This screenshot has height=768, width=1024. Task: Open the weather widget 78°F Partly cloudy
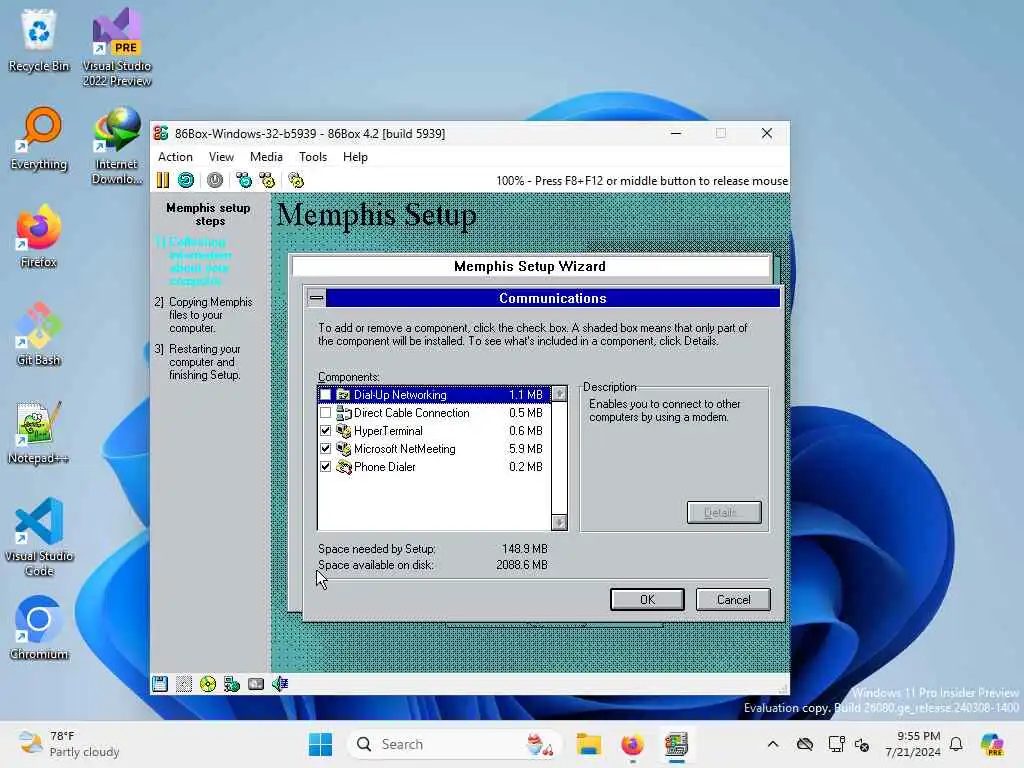70,744
